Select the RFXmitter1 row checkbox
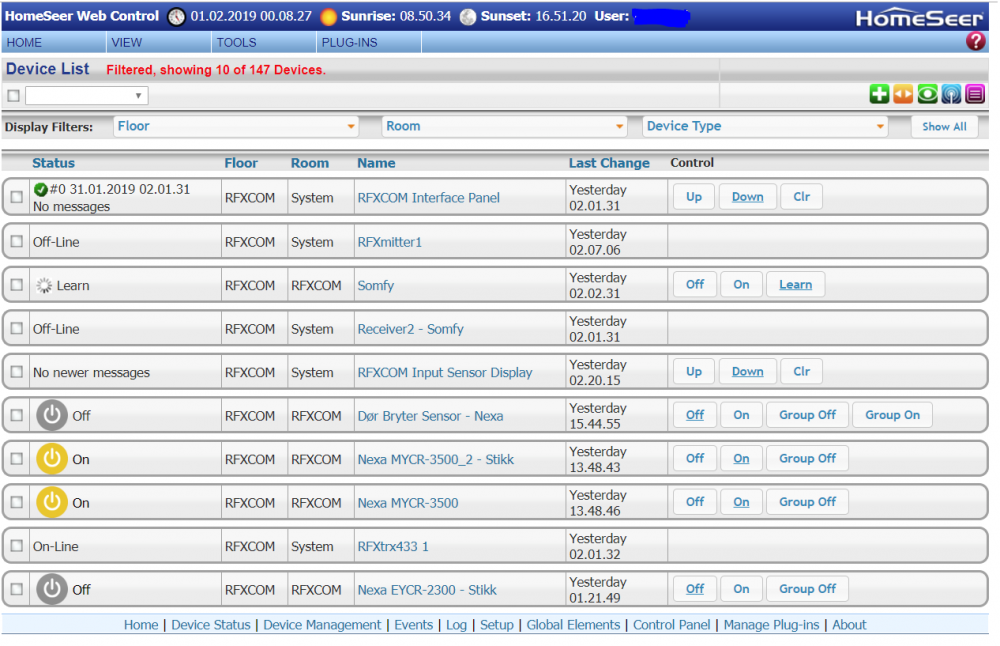This screenshot has height=646, width=1000. [16, 242]
